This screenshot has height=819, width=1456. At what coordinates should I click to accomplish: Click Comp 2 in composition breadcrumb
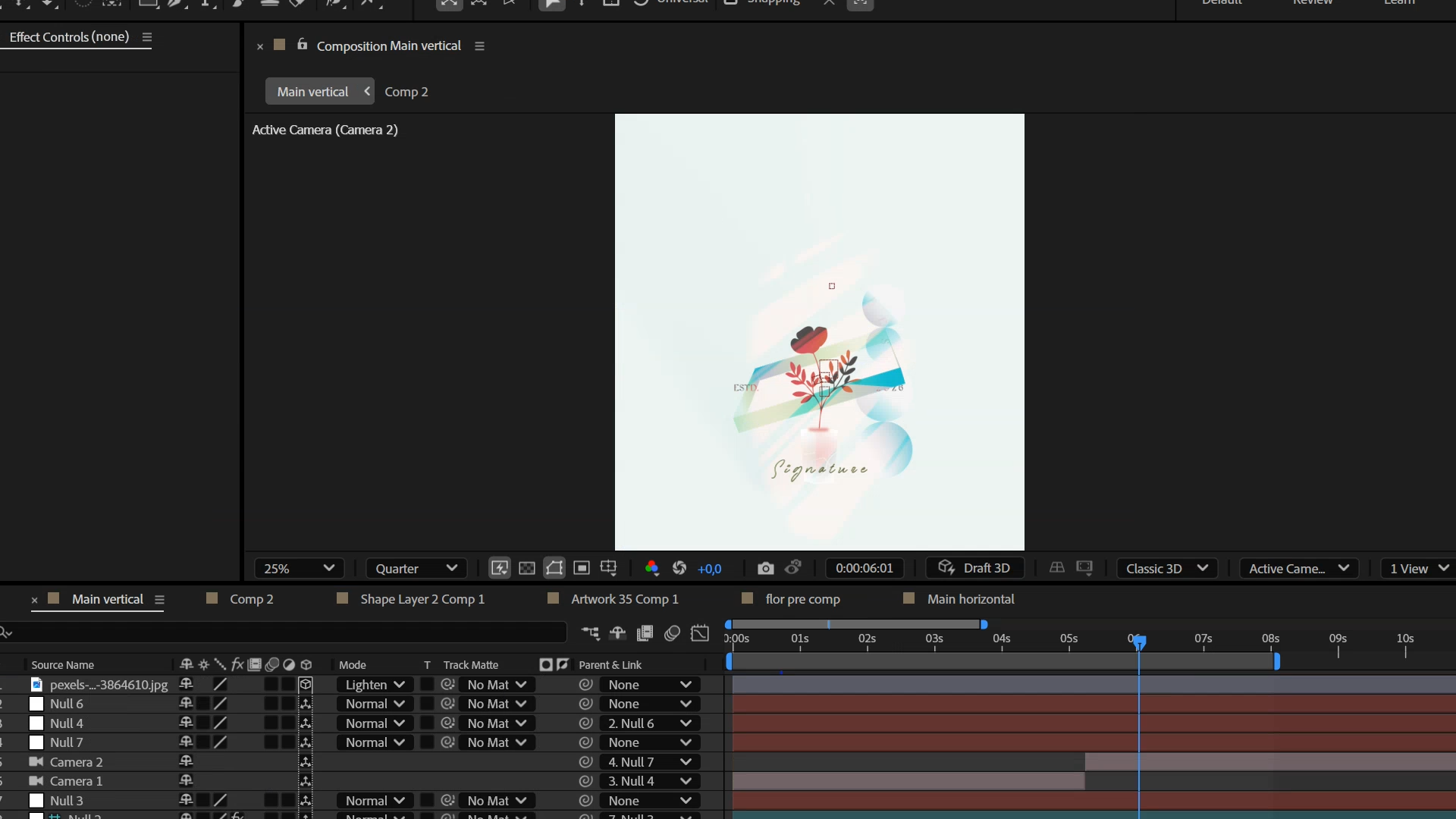406,92
